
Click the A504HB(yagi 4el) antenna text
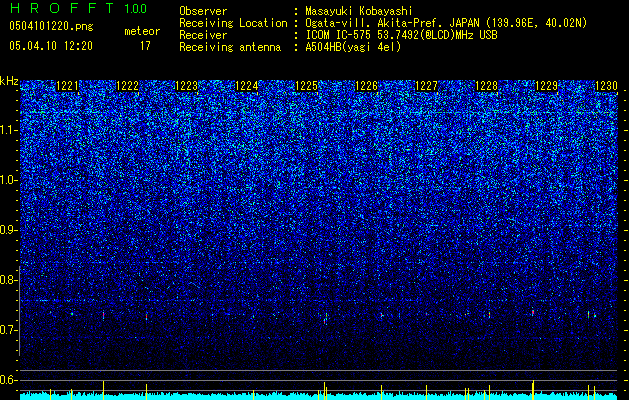point(353,47)
